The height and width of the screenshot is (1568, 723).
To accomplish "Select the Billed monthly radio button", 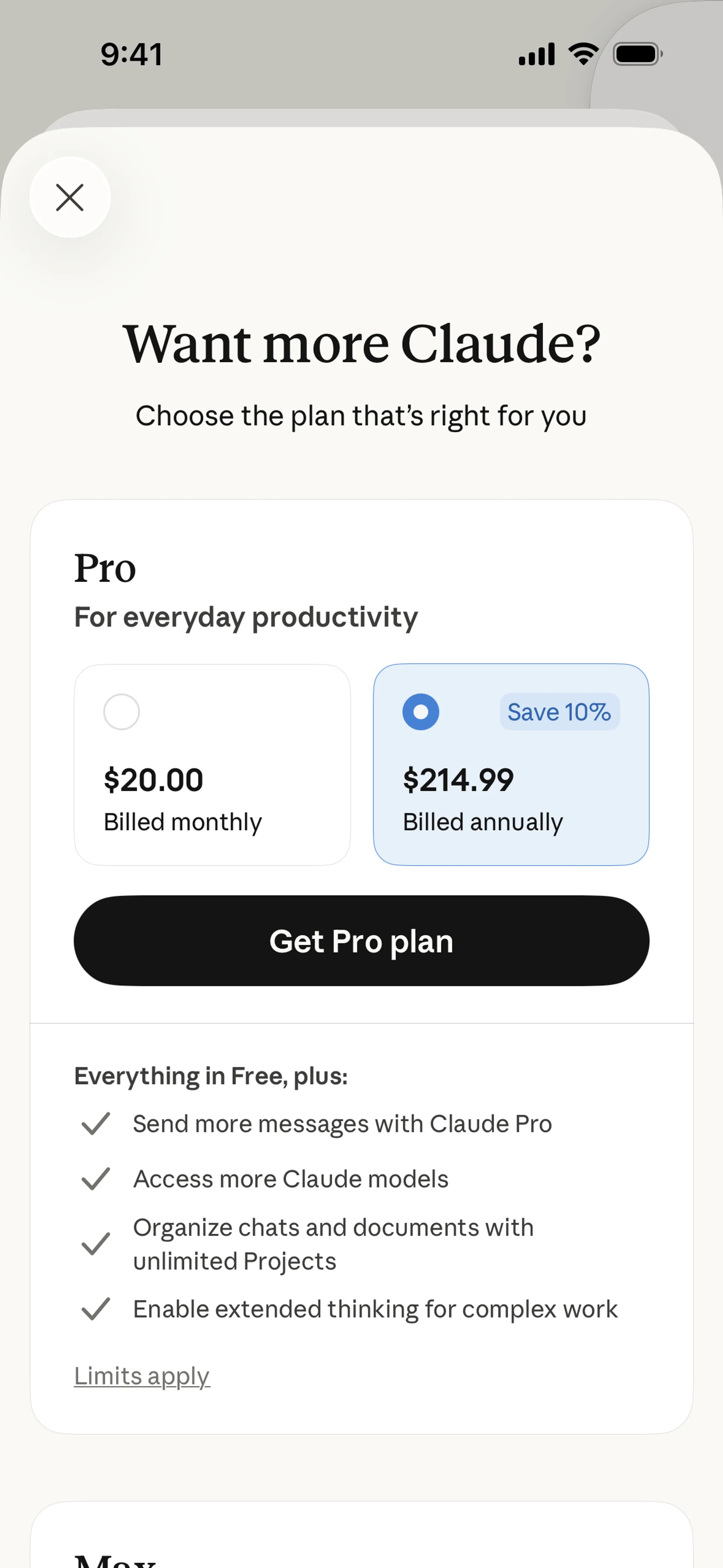I will coord(122,712).
